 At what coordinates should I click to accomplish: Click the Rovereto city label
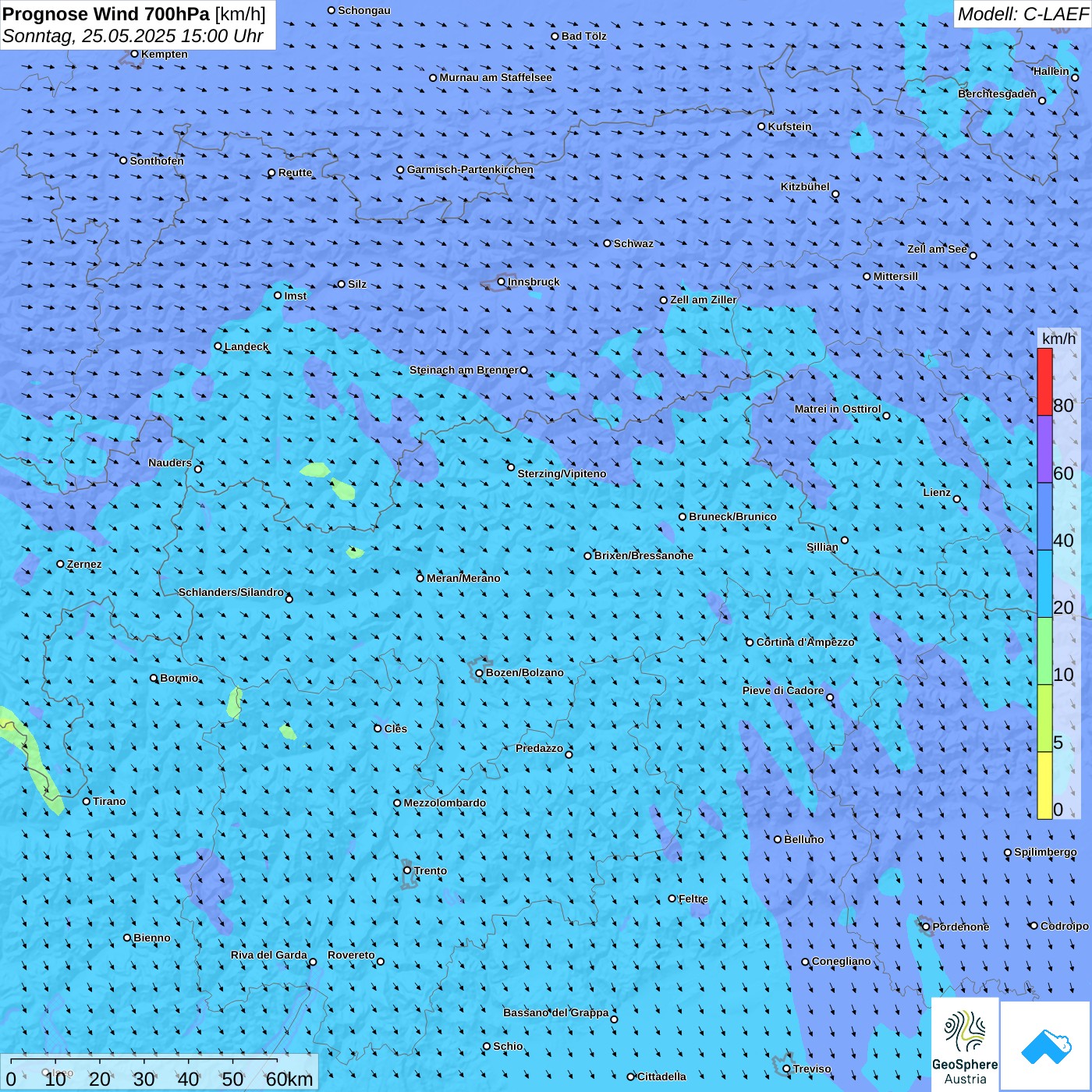351,955
